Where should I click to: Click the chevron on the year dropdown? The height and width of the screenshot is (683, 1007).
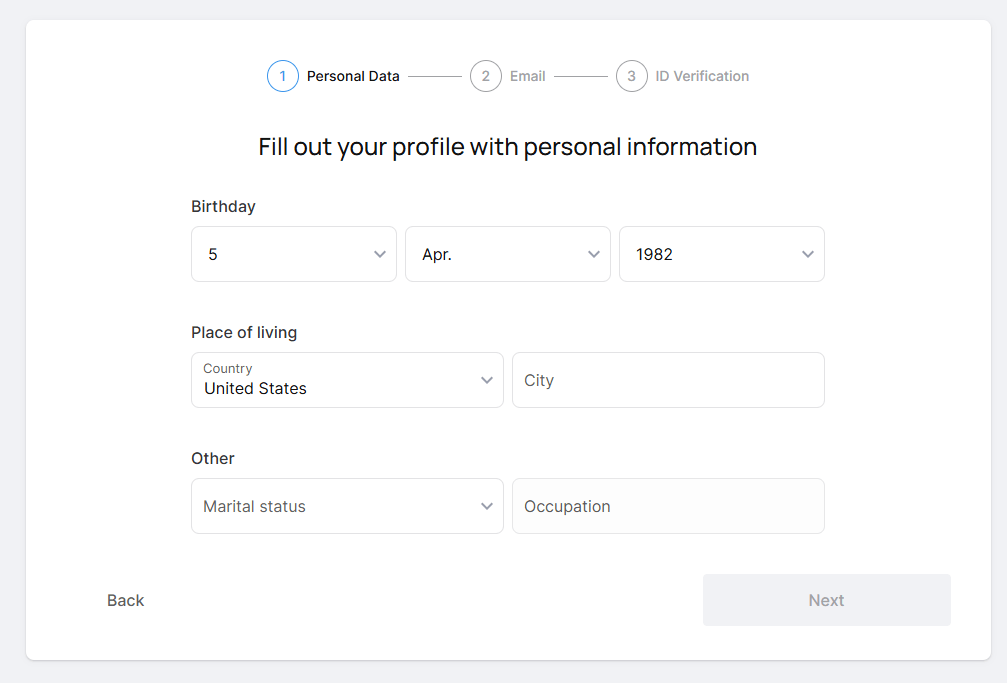click(x=808, y=254)
